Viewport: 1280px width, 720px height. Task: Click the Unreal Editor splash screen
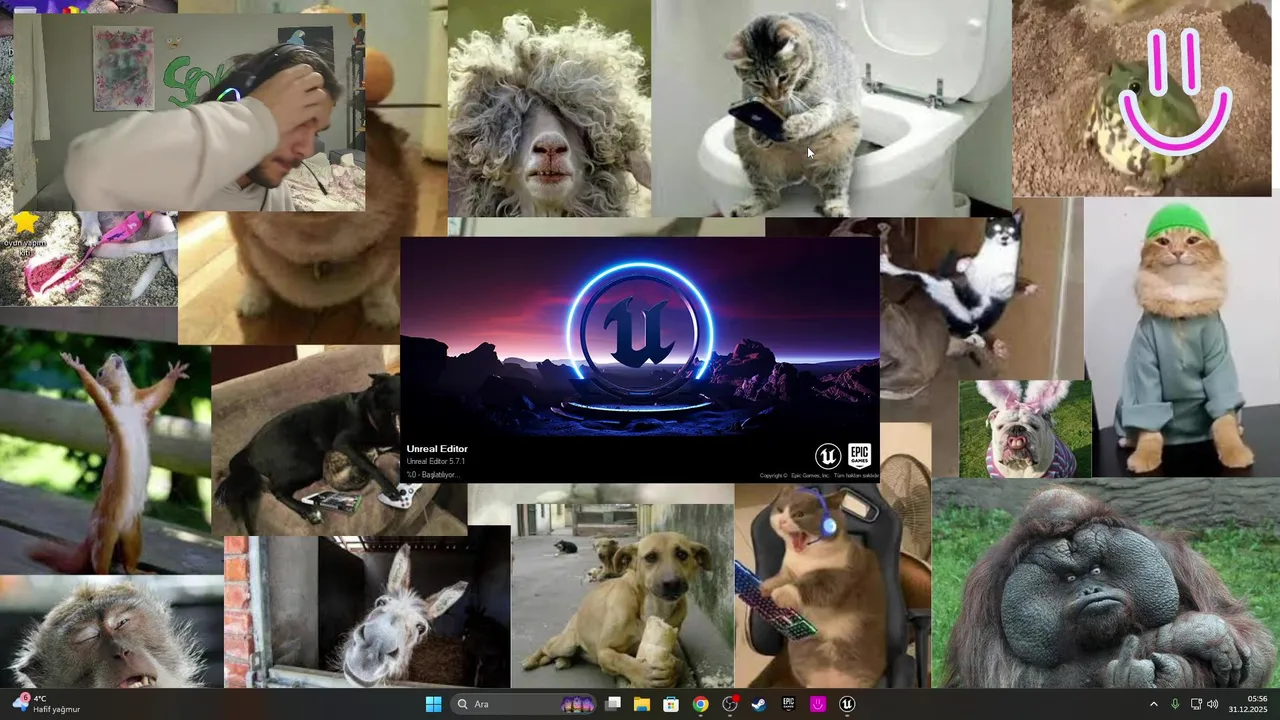[640, 359]
